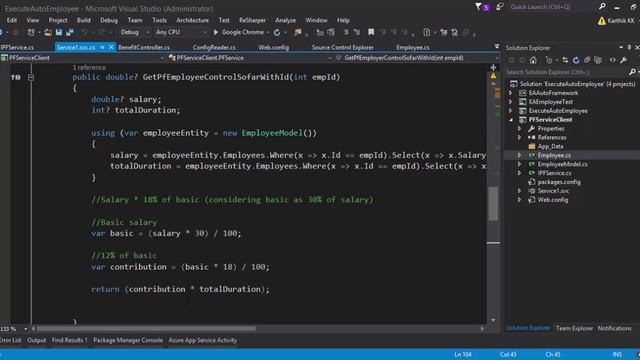Click the horizontal editor scrollbar thumb
This screenshot has width=640, height=360.
[146, 329]
